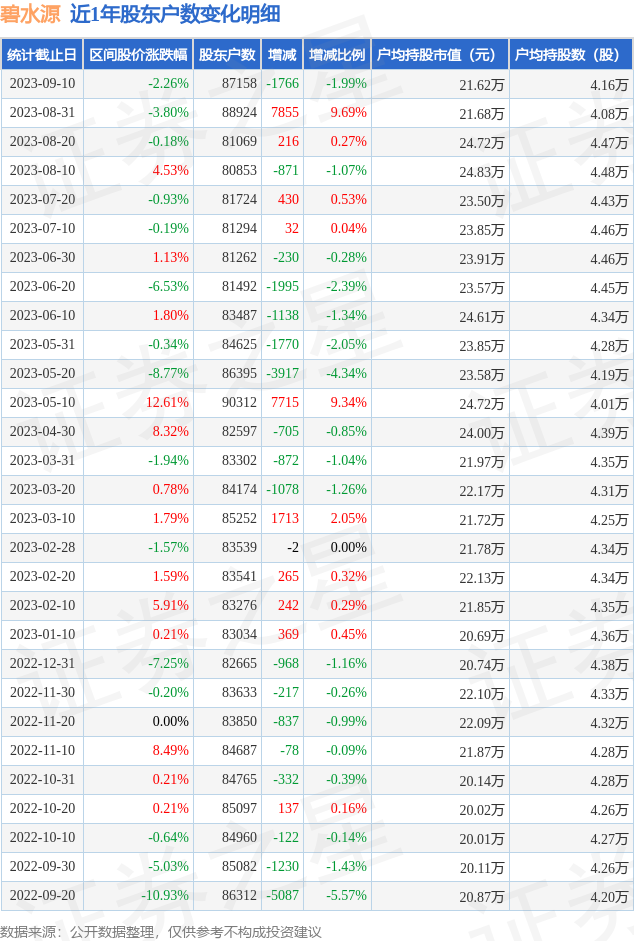Screen dimensions: 634x941
Task: Select date cell 2023-05-20
Action: click(x=43, y=373)
